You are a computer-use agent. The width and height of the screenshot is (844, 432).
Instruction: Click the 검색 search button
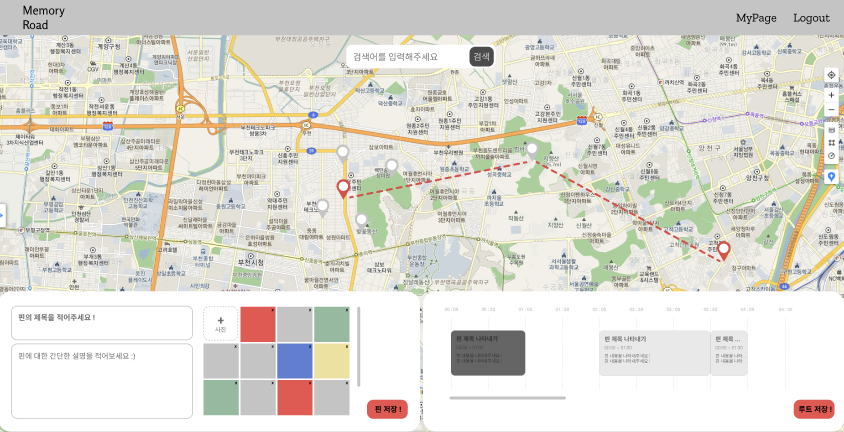pyautogui.click(x=481, y=56)
